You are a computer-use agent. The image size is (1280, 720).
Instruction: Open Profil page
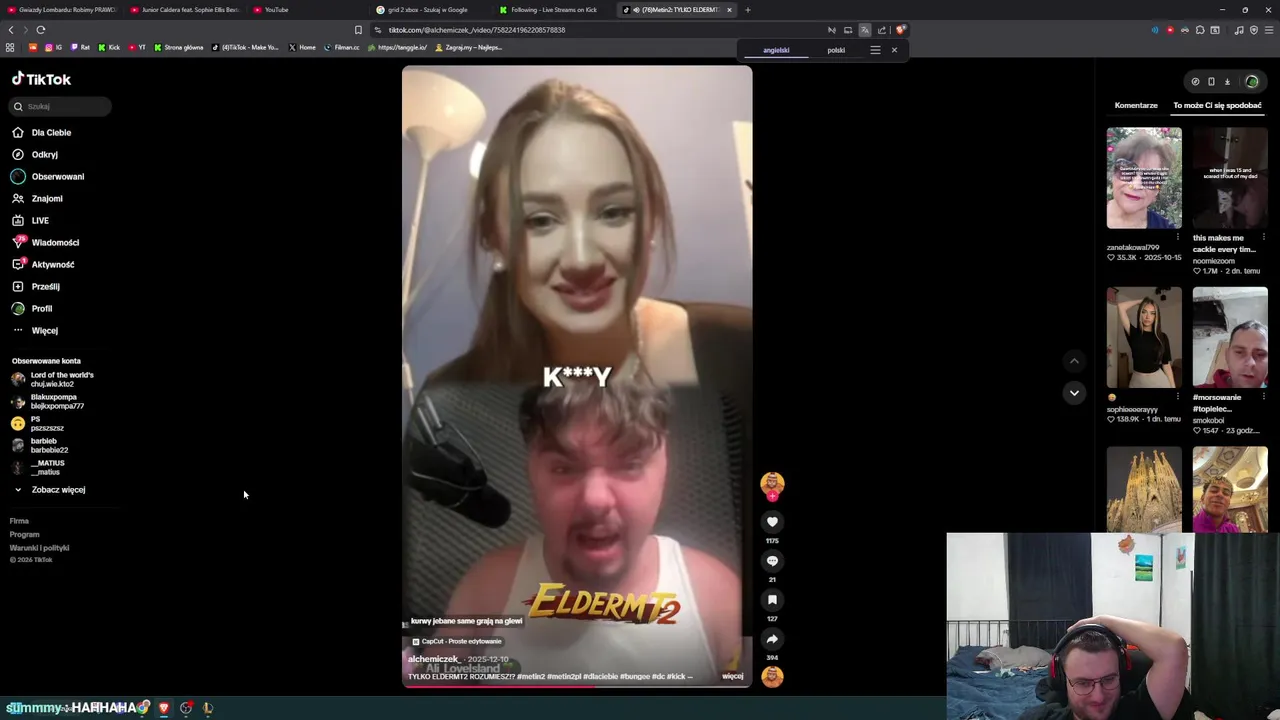(x=32, y=308)
